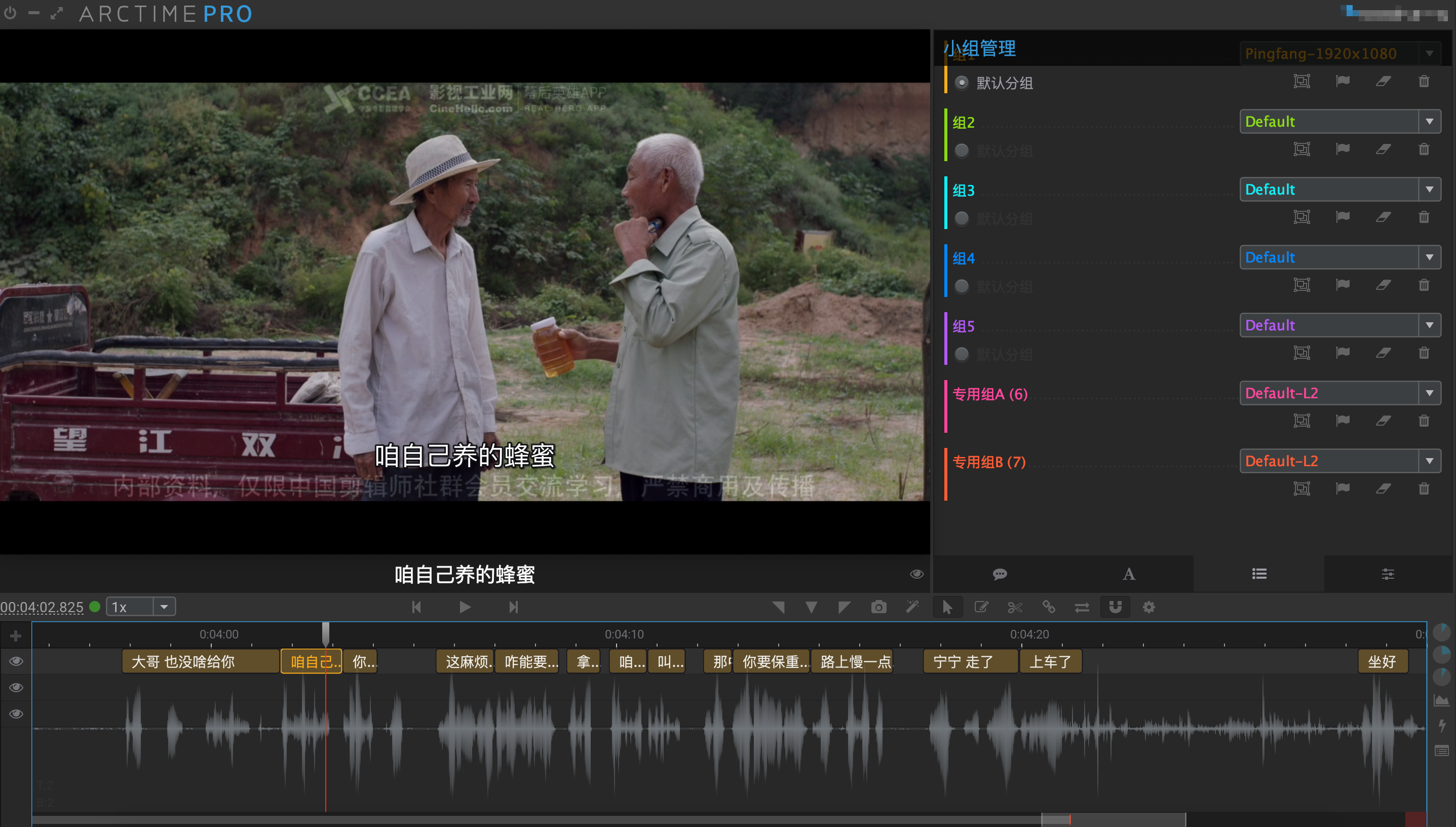This screenshot has height=827, width=1456.
Task: Click the flag icon for 组3
Action: coord(1343,217)
